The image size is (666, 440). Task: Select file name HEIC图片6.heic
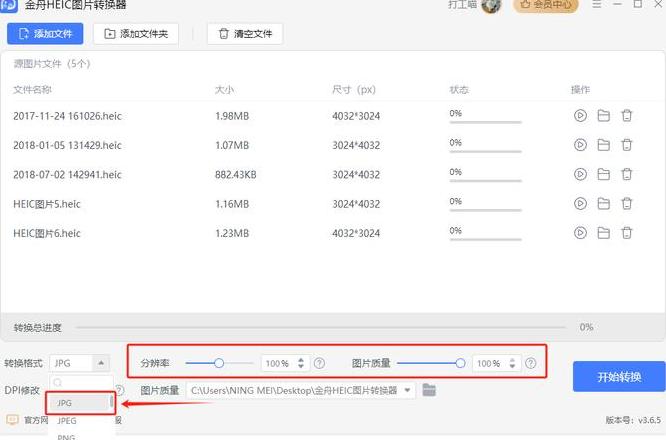pyautogui.click(x=47, y=233)
